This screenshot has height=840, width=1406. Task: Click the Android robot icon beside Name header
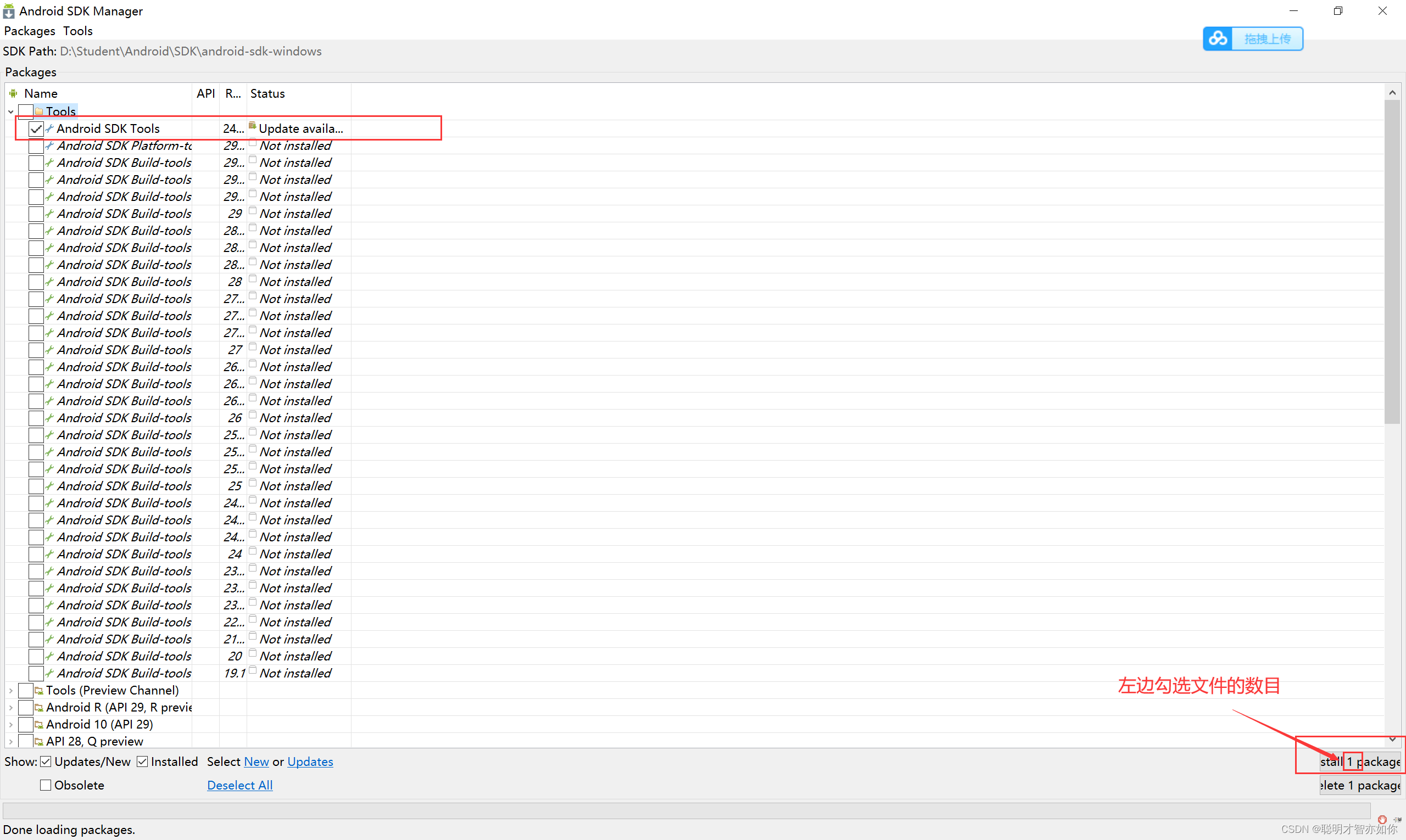[13, 93]
